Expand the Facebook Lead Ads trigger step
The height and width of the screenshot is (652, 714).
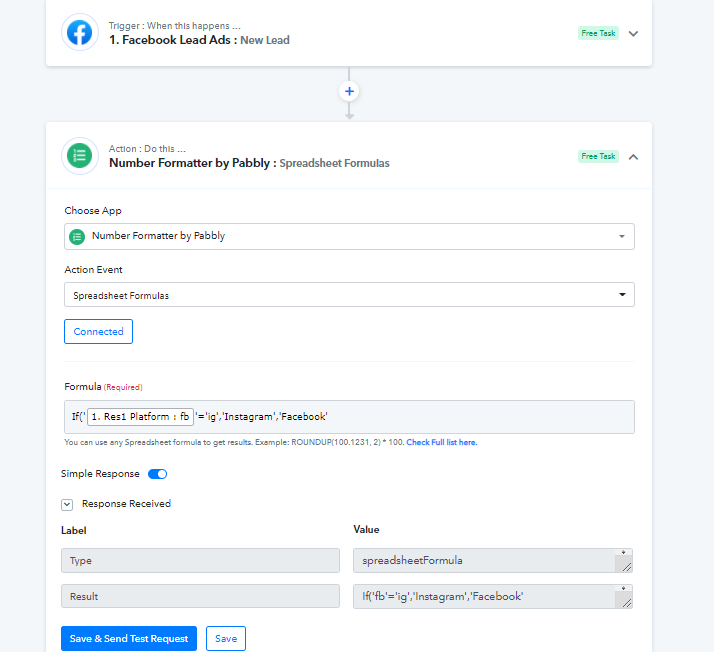click(633, 34)
